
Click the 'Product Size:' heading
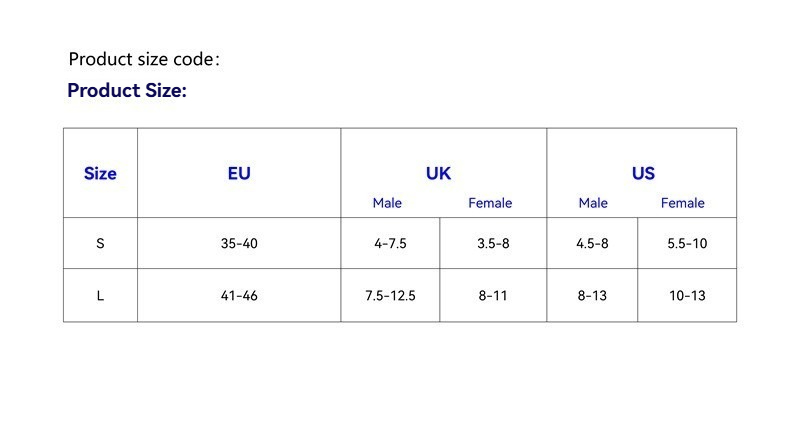127,91
